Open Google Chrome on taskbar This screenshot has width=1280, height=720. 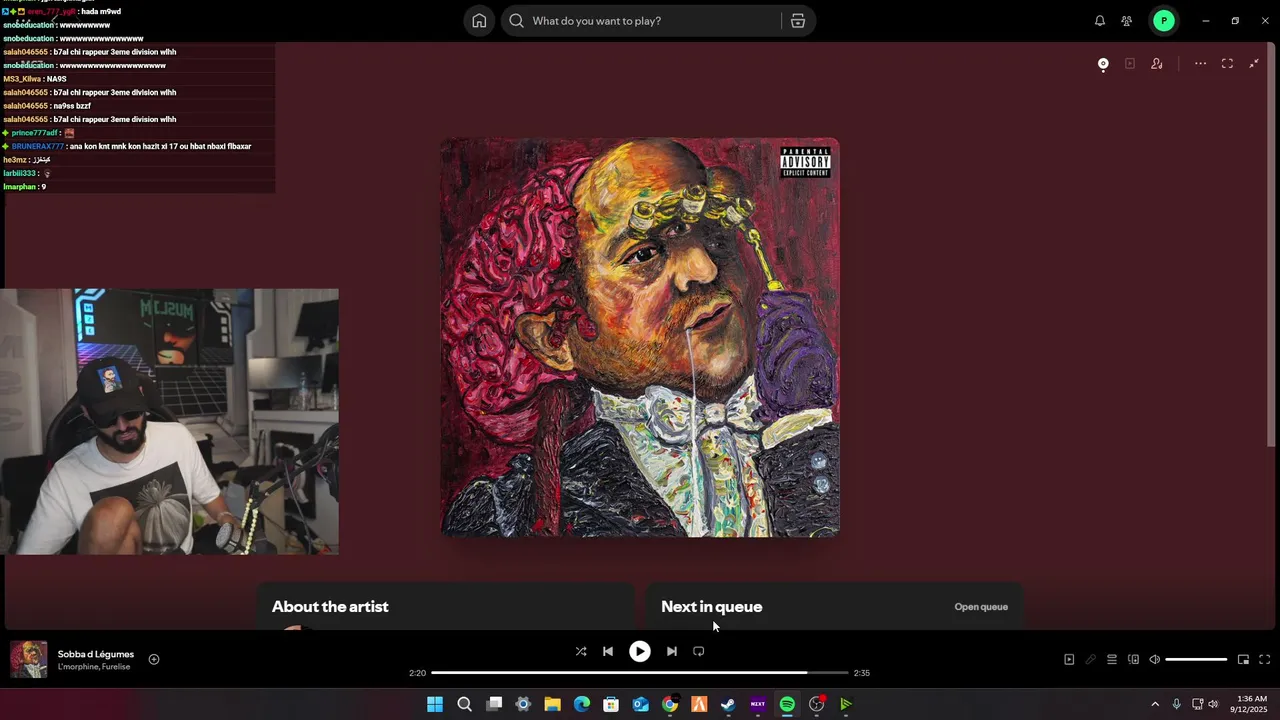coord(670,705)
